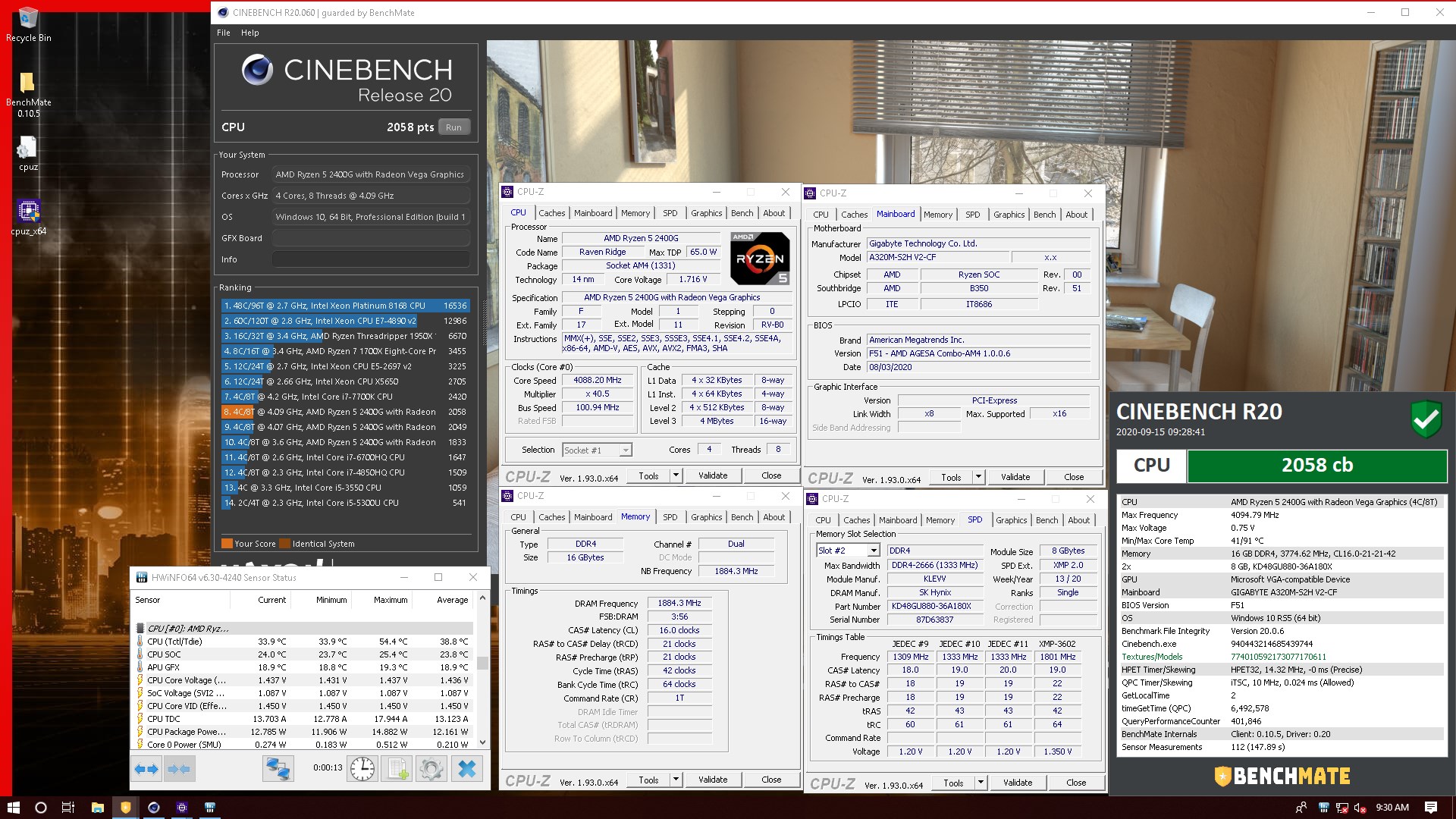Screen dimensions: 1456x819
Task: Open the Windows Start menu
Action: tap(13, 808)
